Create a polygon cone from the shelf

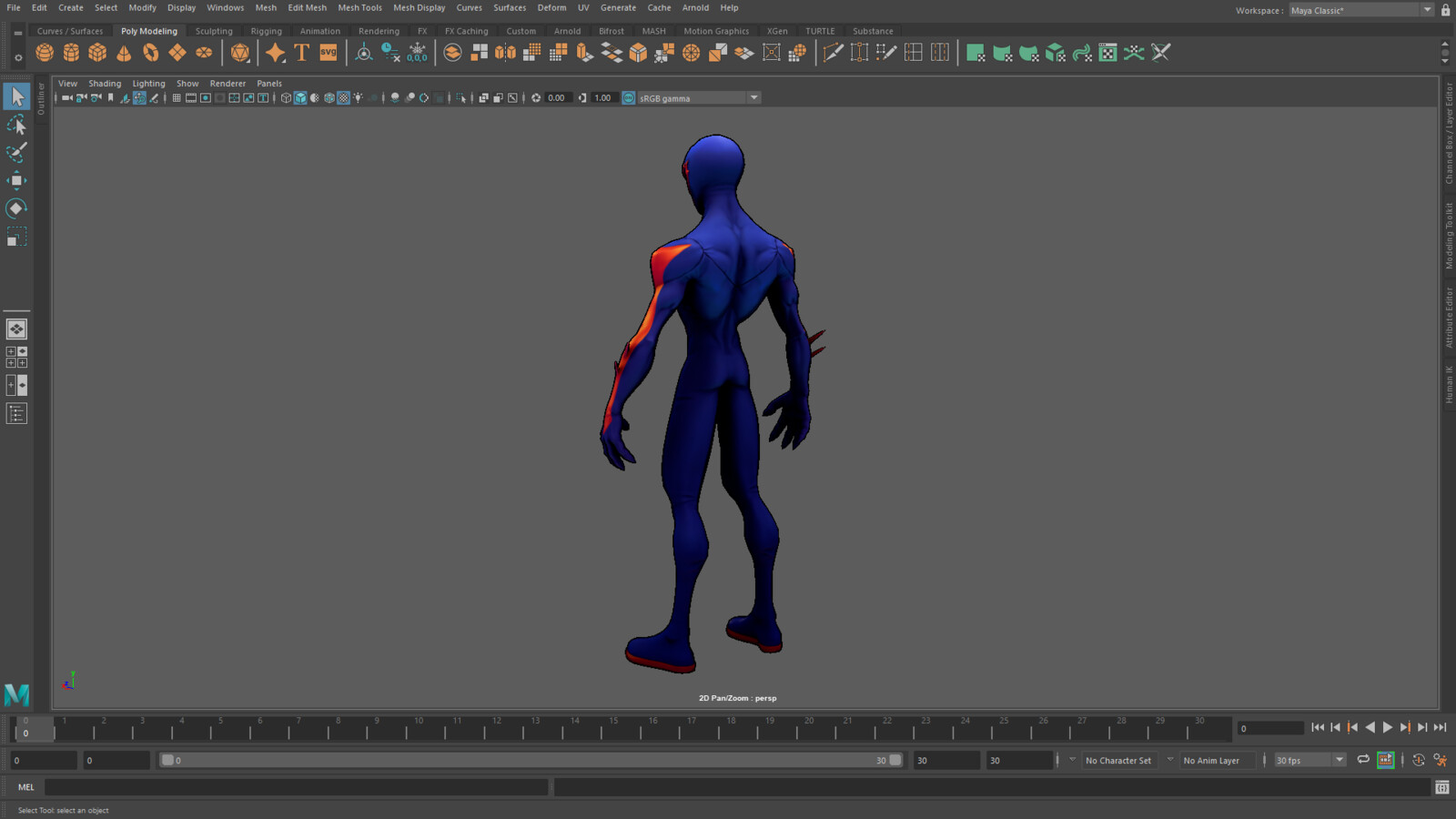(x=124, y=53)
